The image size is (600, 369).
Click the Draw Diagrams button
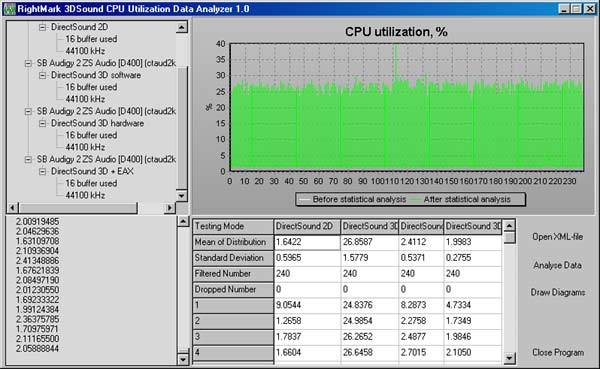tap(558, 292)
